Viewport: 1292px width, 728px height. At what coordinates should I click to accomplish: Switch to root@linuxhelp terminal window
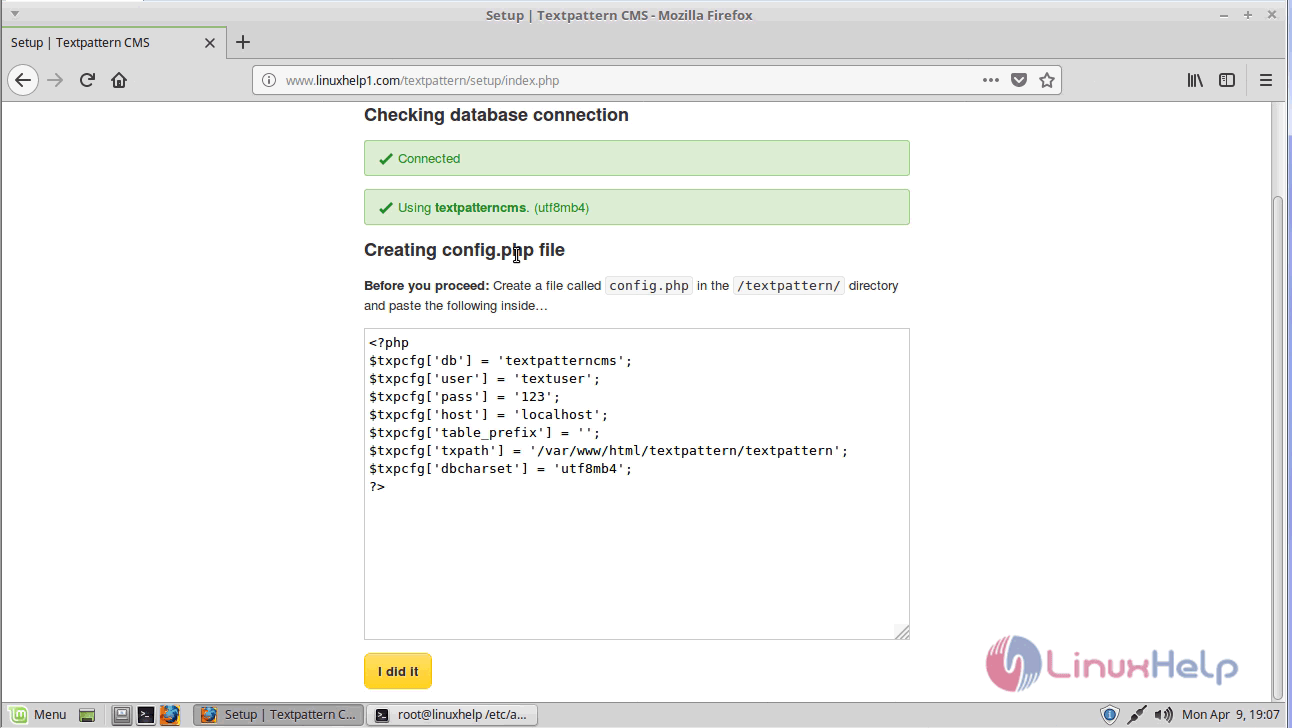coord(453,714)
